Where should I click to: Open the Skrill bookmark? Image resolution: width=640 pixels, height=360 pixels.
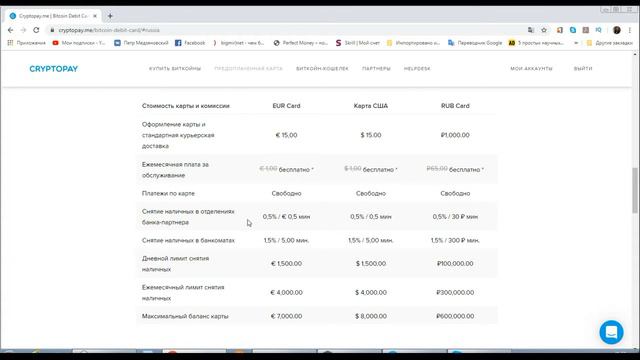pyautogui.click(x=358, y=43)
